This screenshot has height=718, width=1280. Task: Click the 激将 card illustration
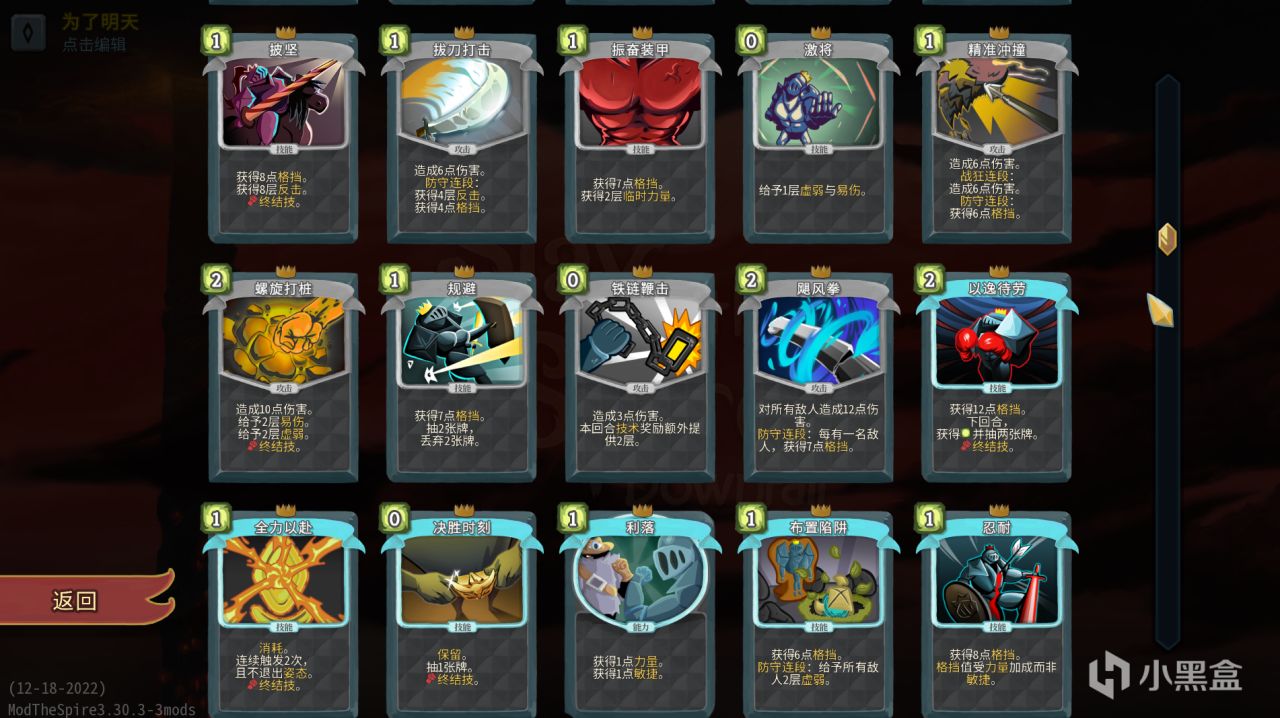coord(819,102)
